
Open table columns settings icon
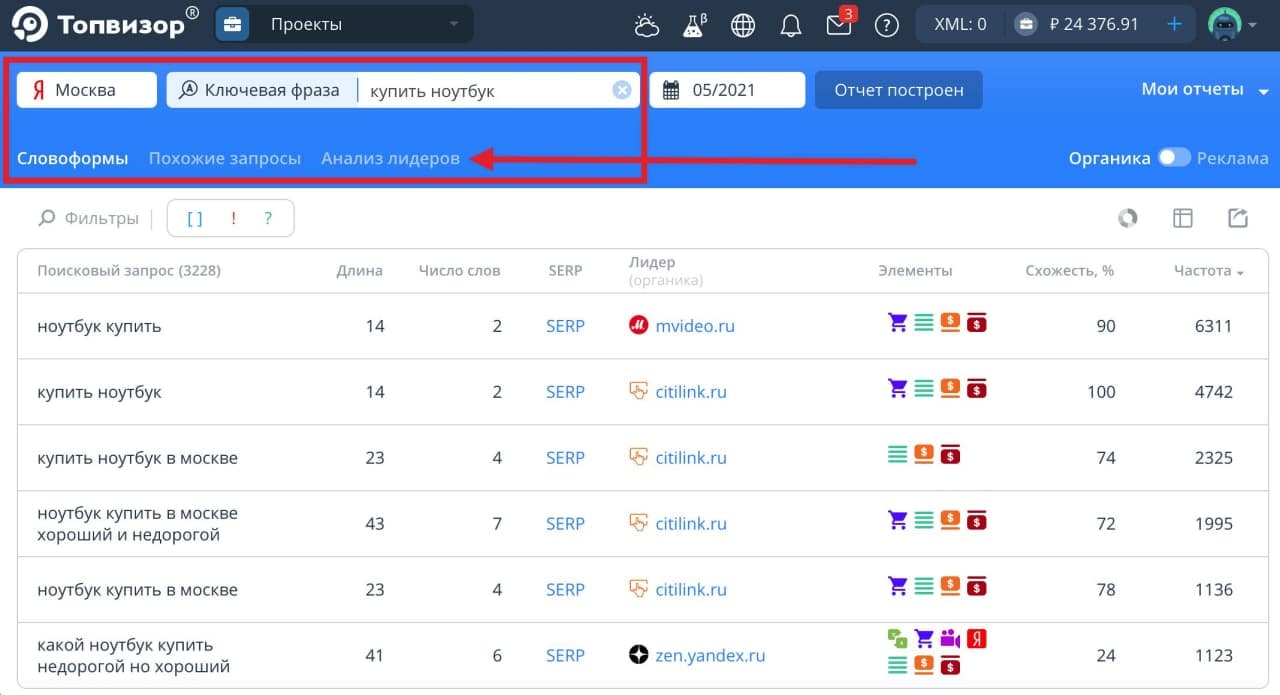1183,218
